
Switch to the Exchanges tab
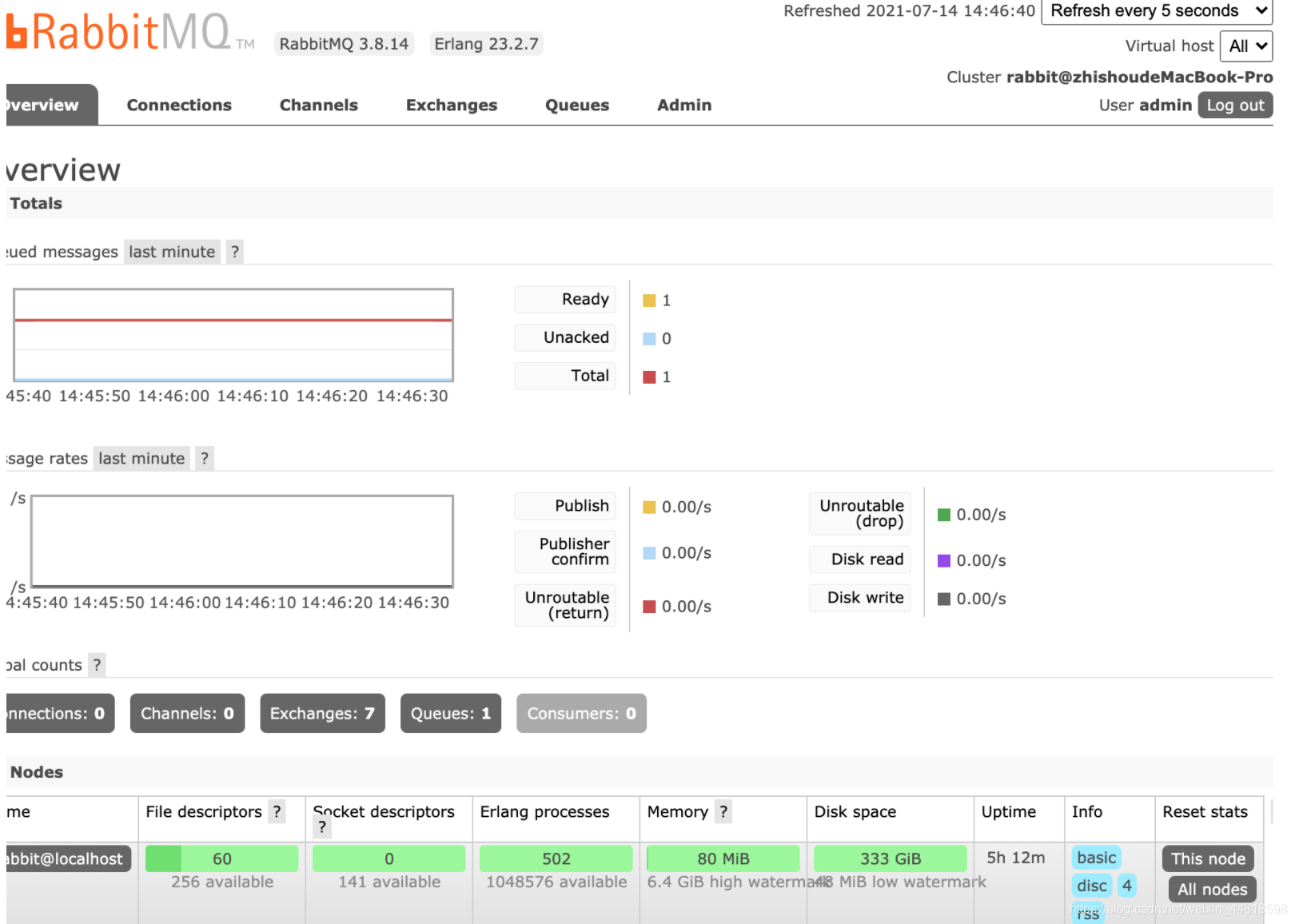point(452,105)
